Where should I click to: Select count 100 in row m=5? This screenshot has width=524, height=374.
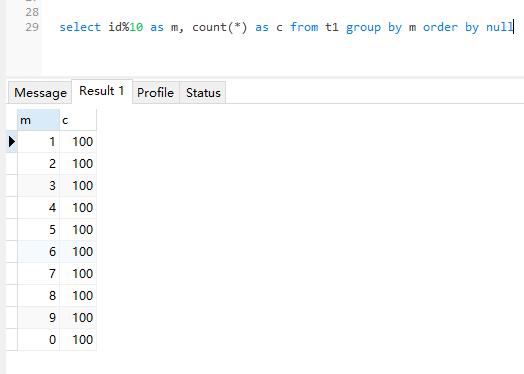78,230
